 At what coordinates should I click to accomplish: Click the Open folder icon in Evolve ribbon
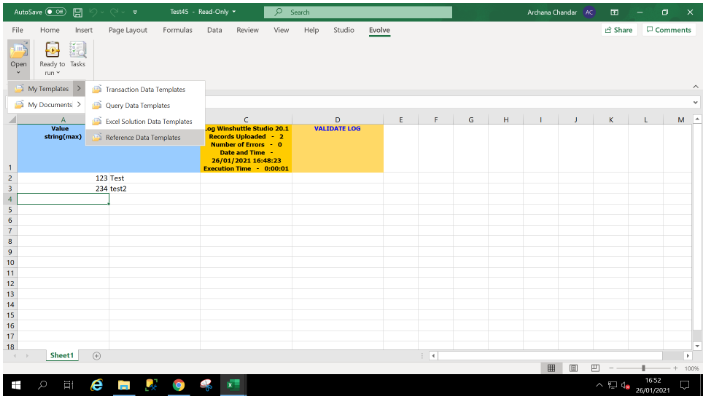[x=19, y=50]
